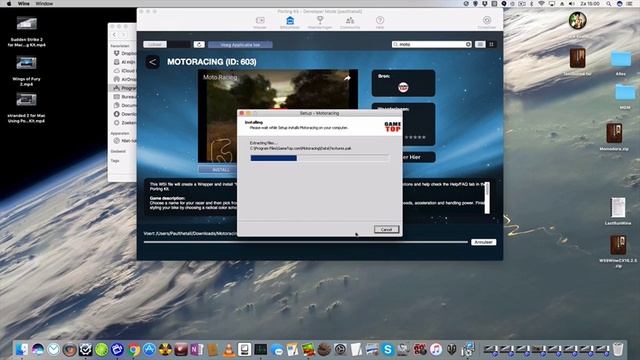Click the round icon at Porting Kit's toolbar right end
This screenshot has height=360, width=640.
(x=487, y=20)
